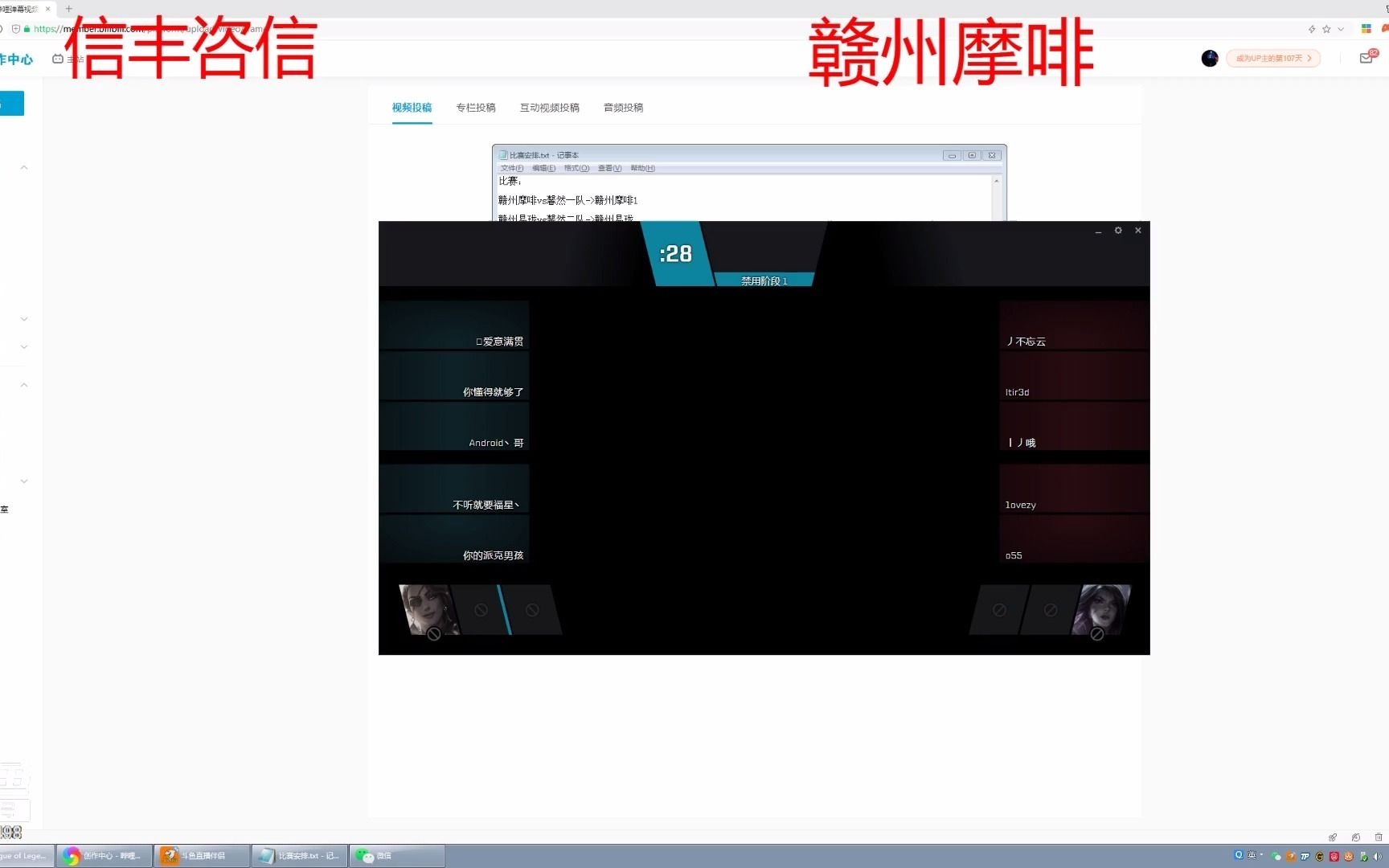Viewport: 1389px width, 868px height.
Task: Select red team player 丿不忘云
Action: point(1075,325)
